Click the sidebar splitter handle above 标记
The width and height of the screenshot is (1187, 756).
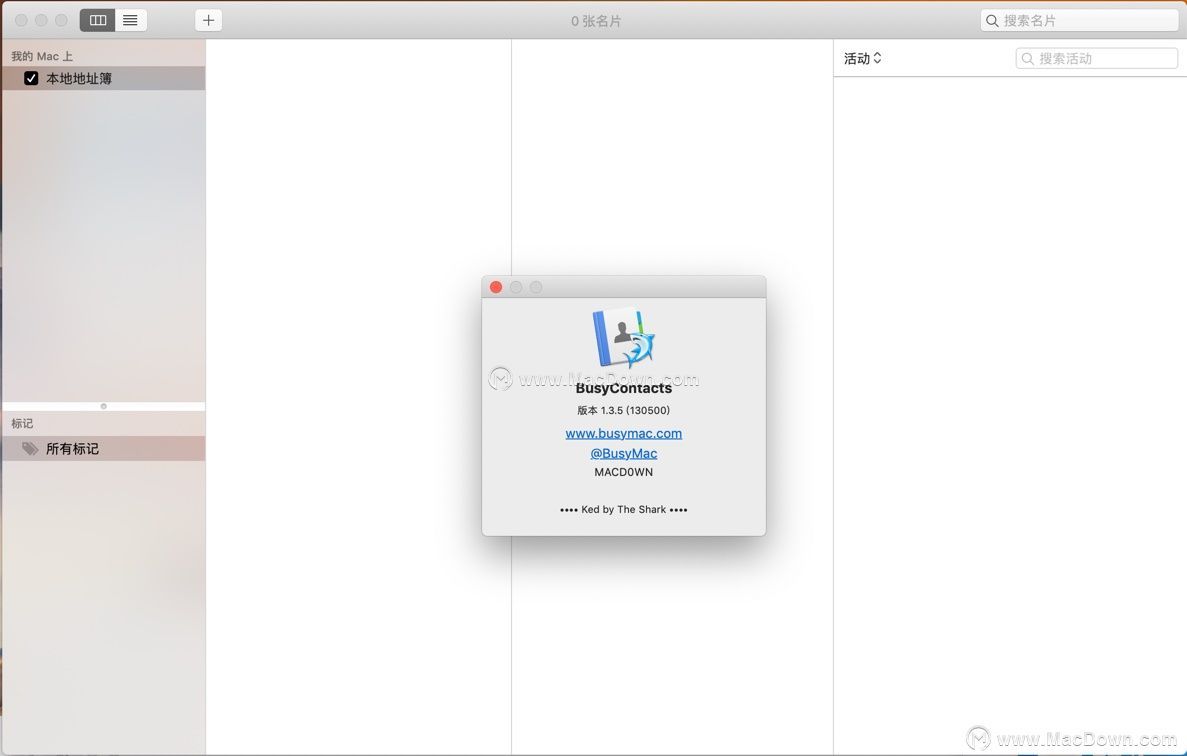[x=104, y=406]
